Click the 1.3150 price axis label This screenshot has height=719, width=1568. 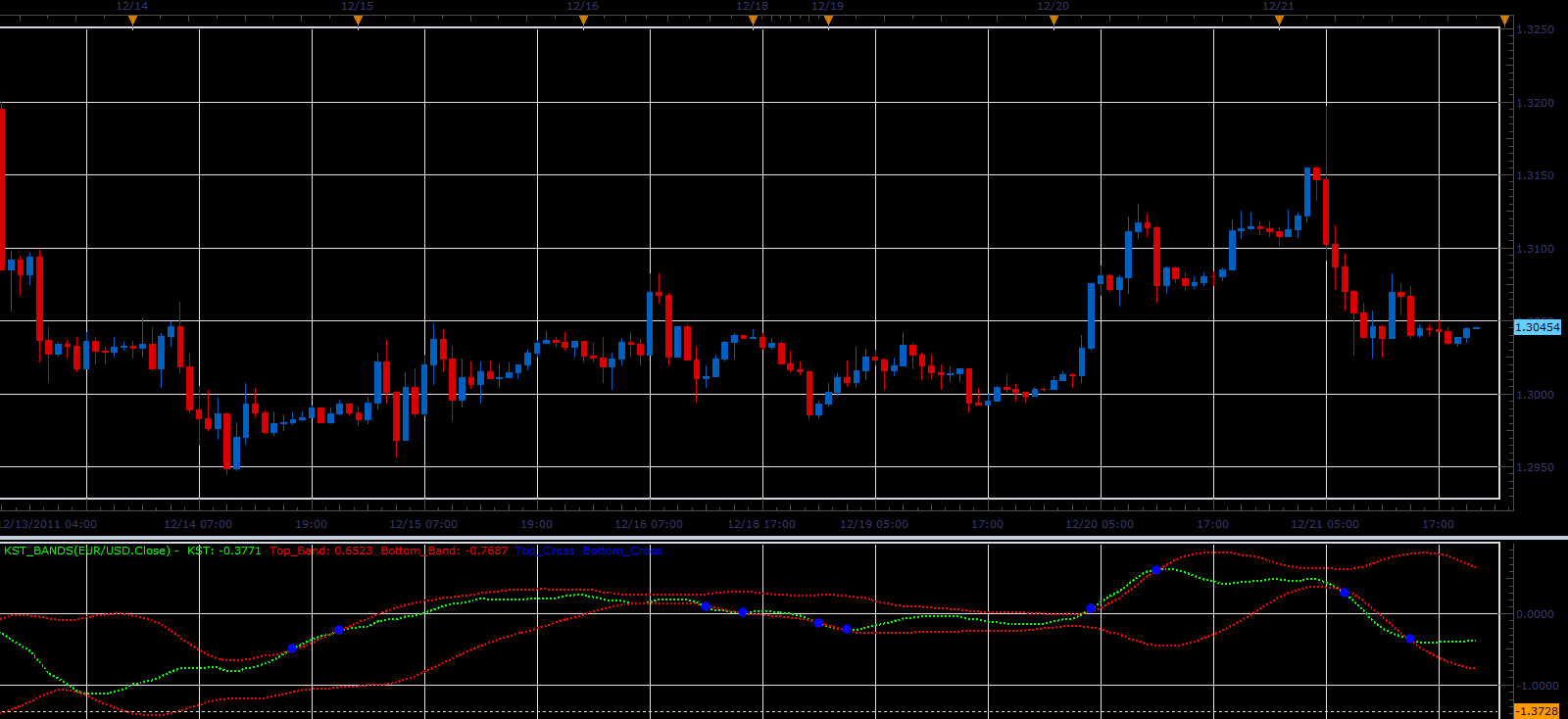[1535, 175]
